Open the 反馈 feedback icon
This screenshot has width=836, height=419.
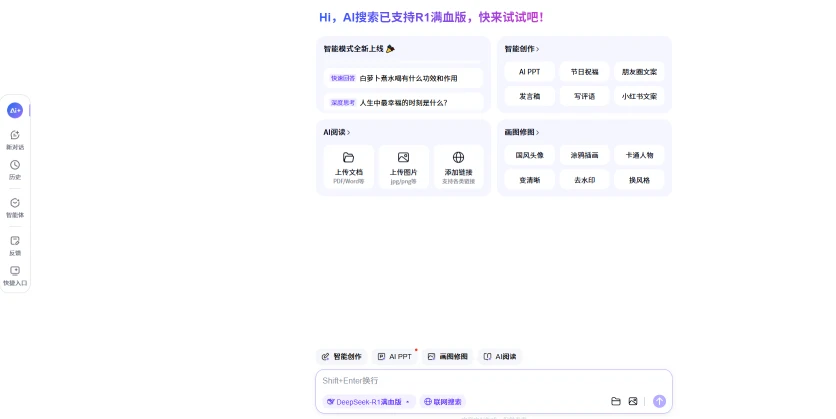[x=15, y=241]
